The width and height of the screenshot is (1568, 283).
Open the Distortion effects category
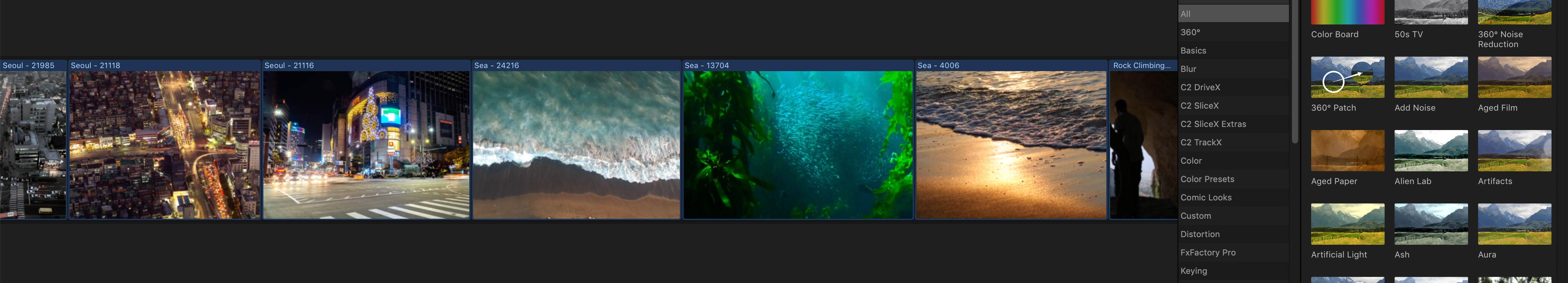[x=1233, y=234]
